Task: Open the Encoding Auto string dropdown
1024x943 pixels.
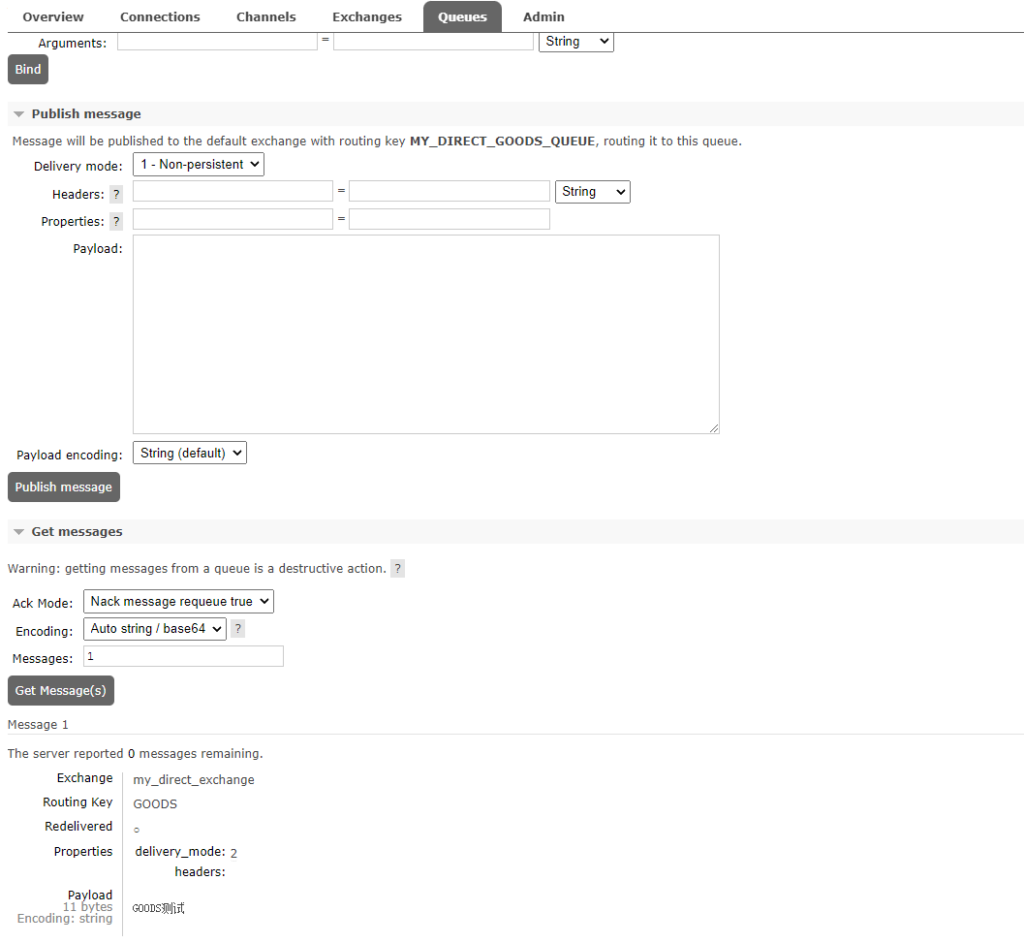Action: click(x=155, y=629)
